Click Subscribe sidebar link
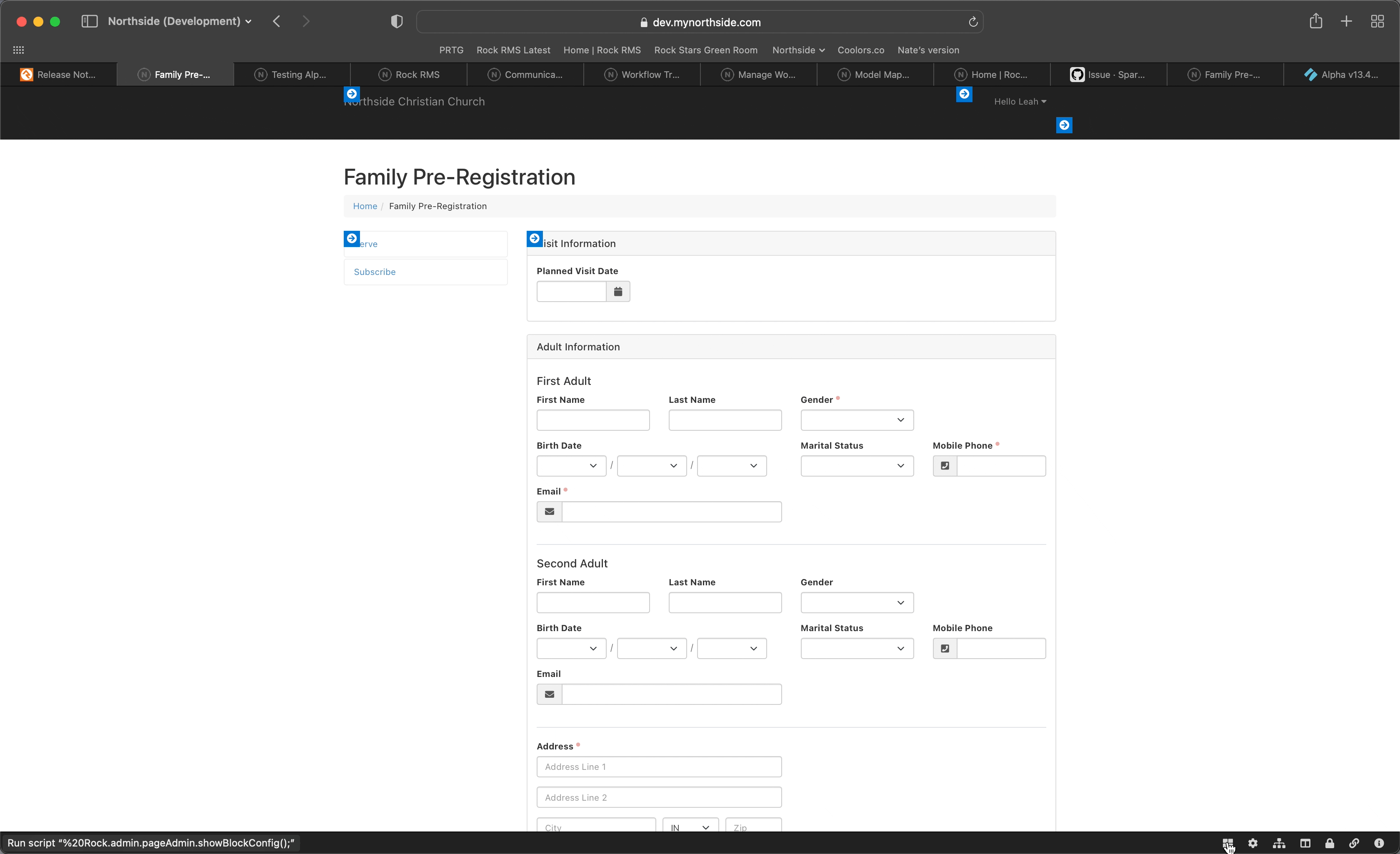The image size is (1400, 854). coord(375,272)
